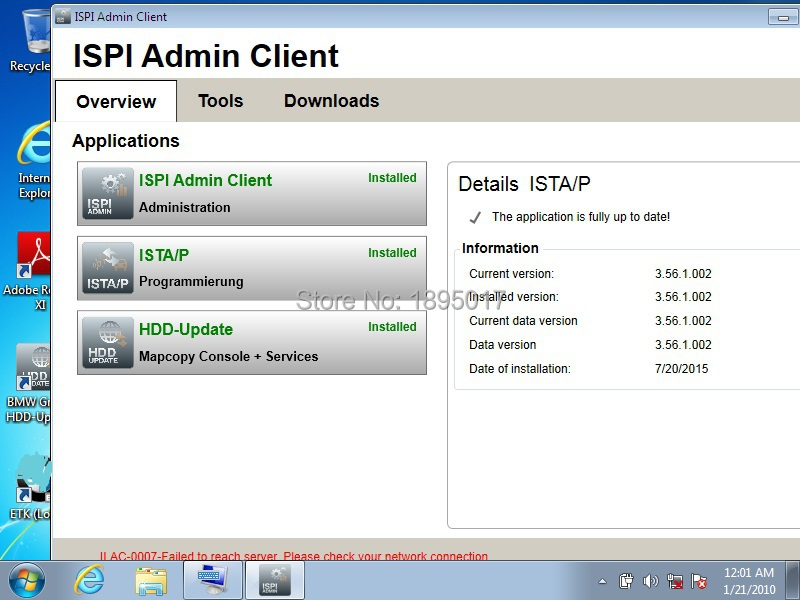Select the ISPI Admin Client Administration entry
Image resolution: width=800 pixels, height=600 pixels.
(x=252, y=193)
